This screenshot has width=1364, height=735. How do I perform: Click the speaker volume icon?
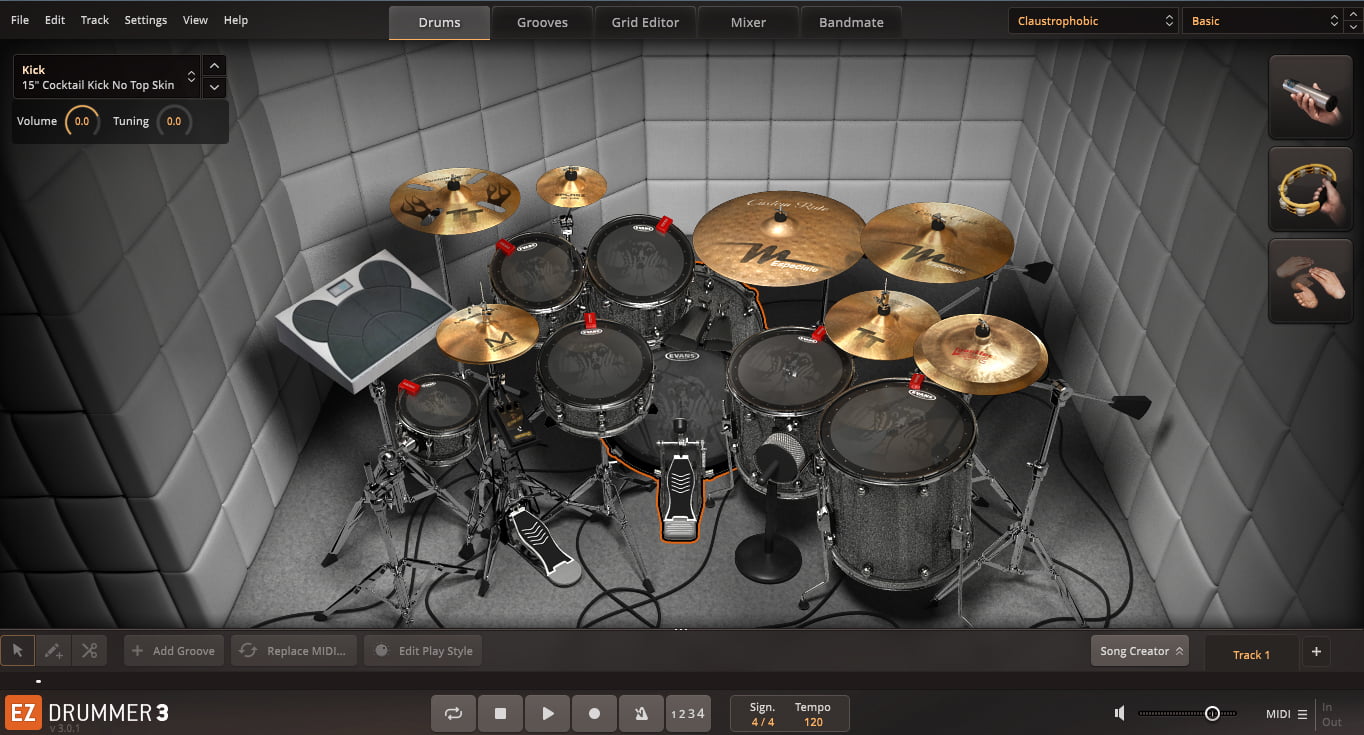point(1120,713)
